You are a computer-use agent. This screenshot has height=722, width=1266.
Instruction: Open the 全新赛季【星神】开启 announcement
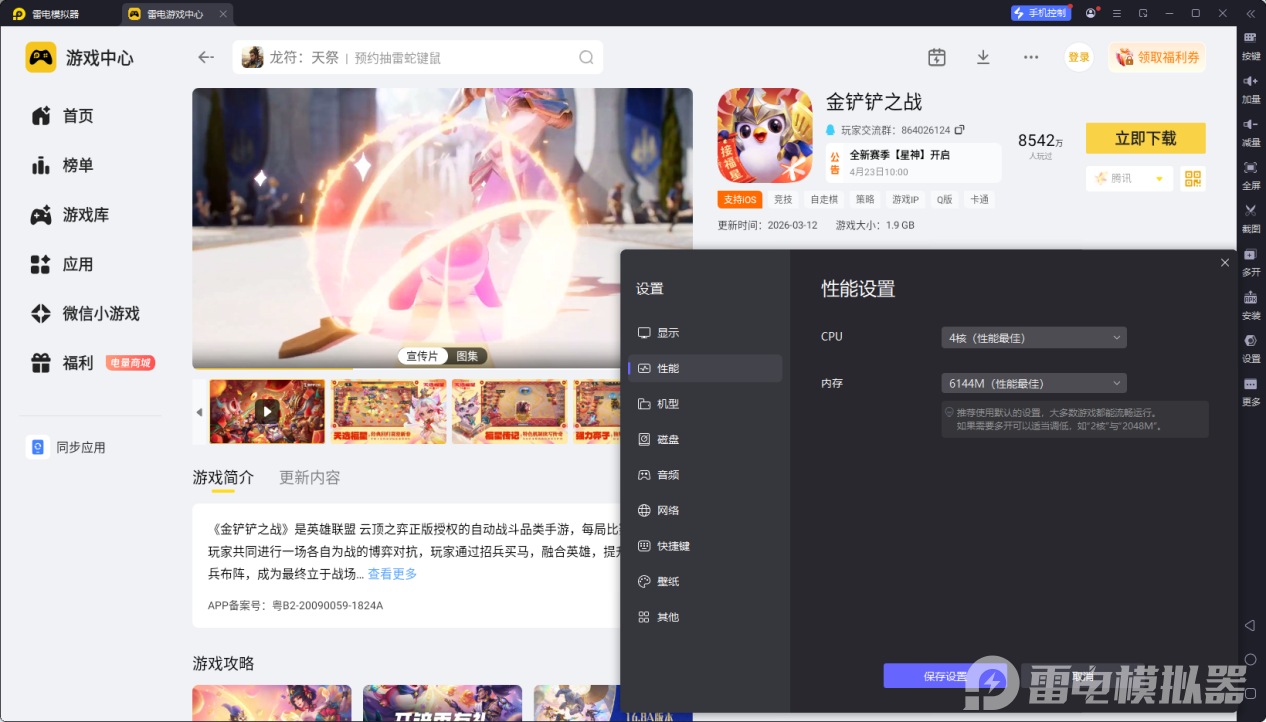(914, 162)
